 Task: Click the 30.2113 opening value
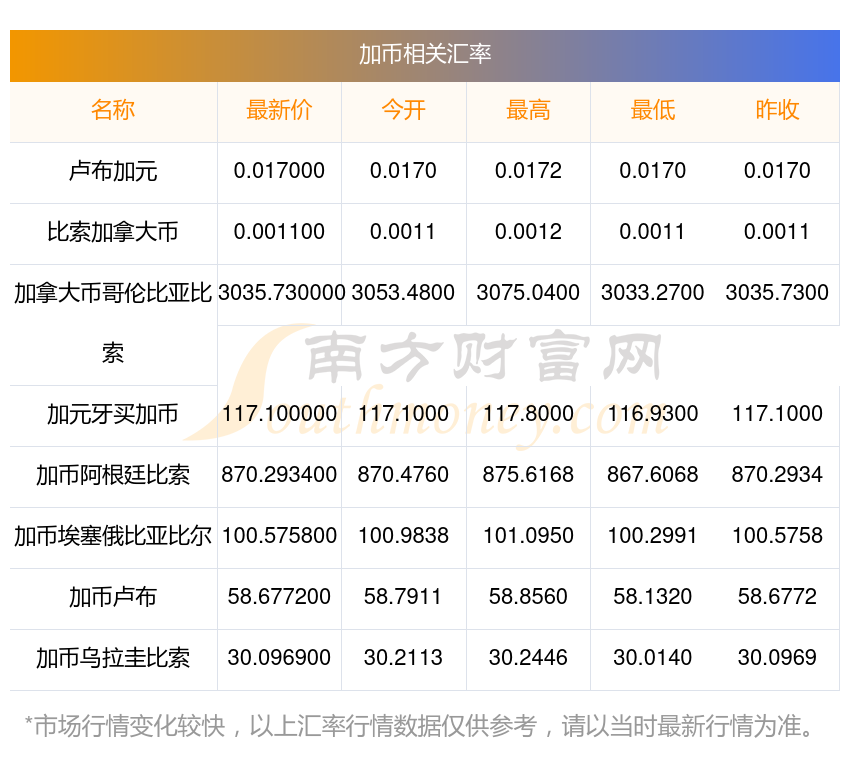point(403,658)
